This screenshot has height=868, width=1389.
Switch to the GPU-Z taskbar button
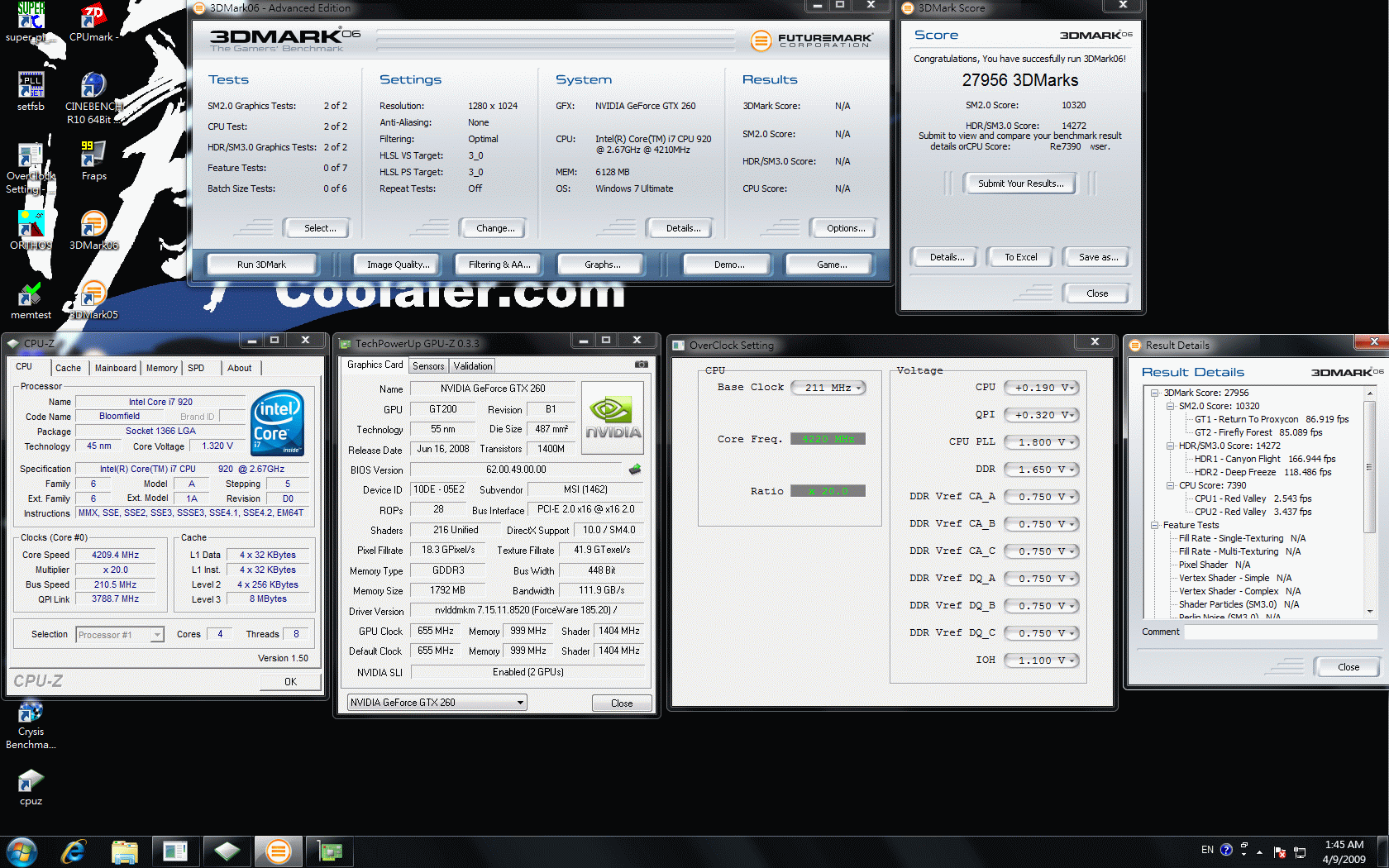(330, 851)
